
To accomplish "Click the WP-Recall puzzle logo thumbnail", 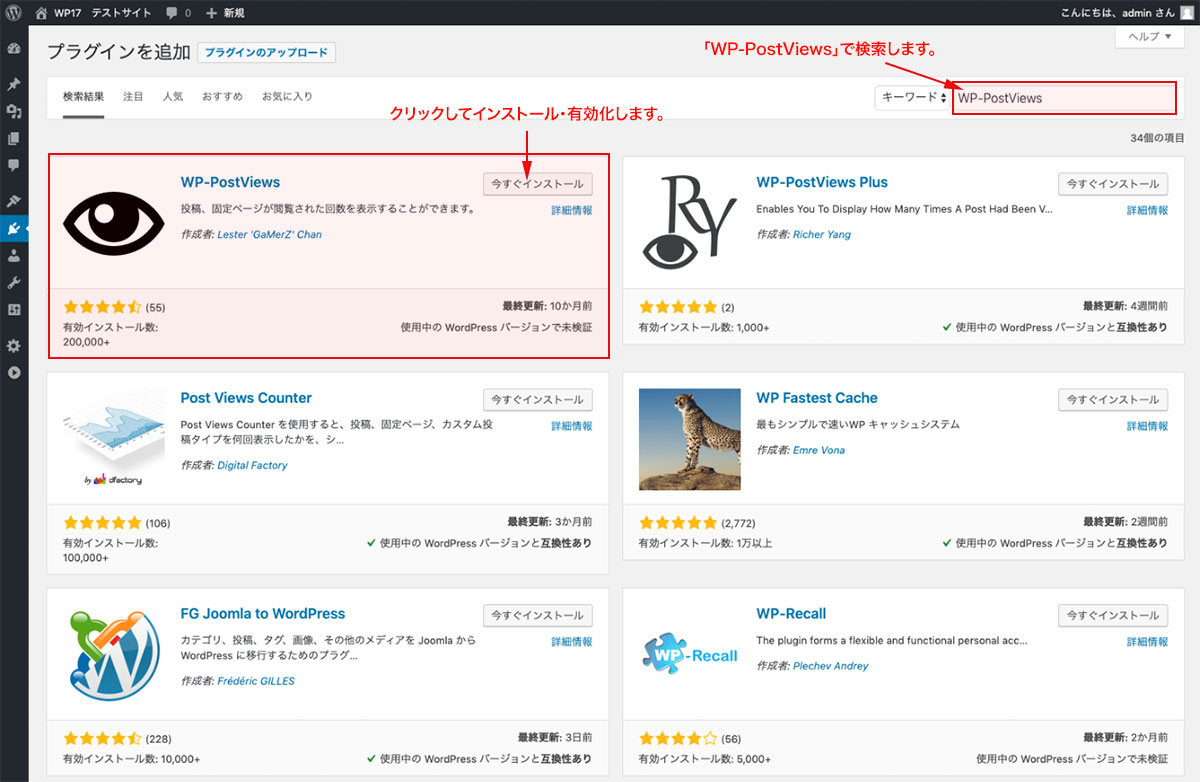I will click(690, 654).
